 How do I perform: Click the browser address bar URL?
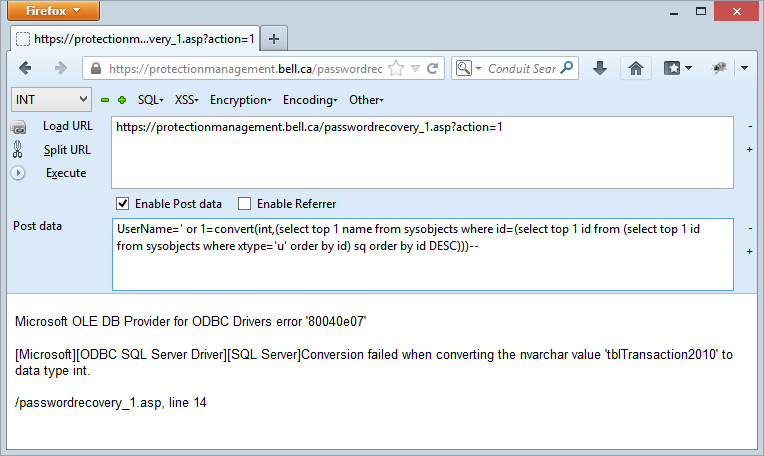click(x=245, y=69)
